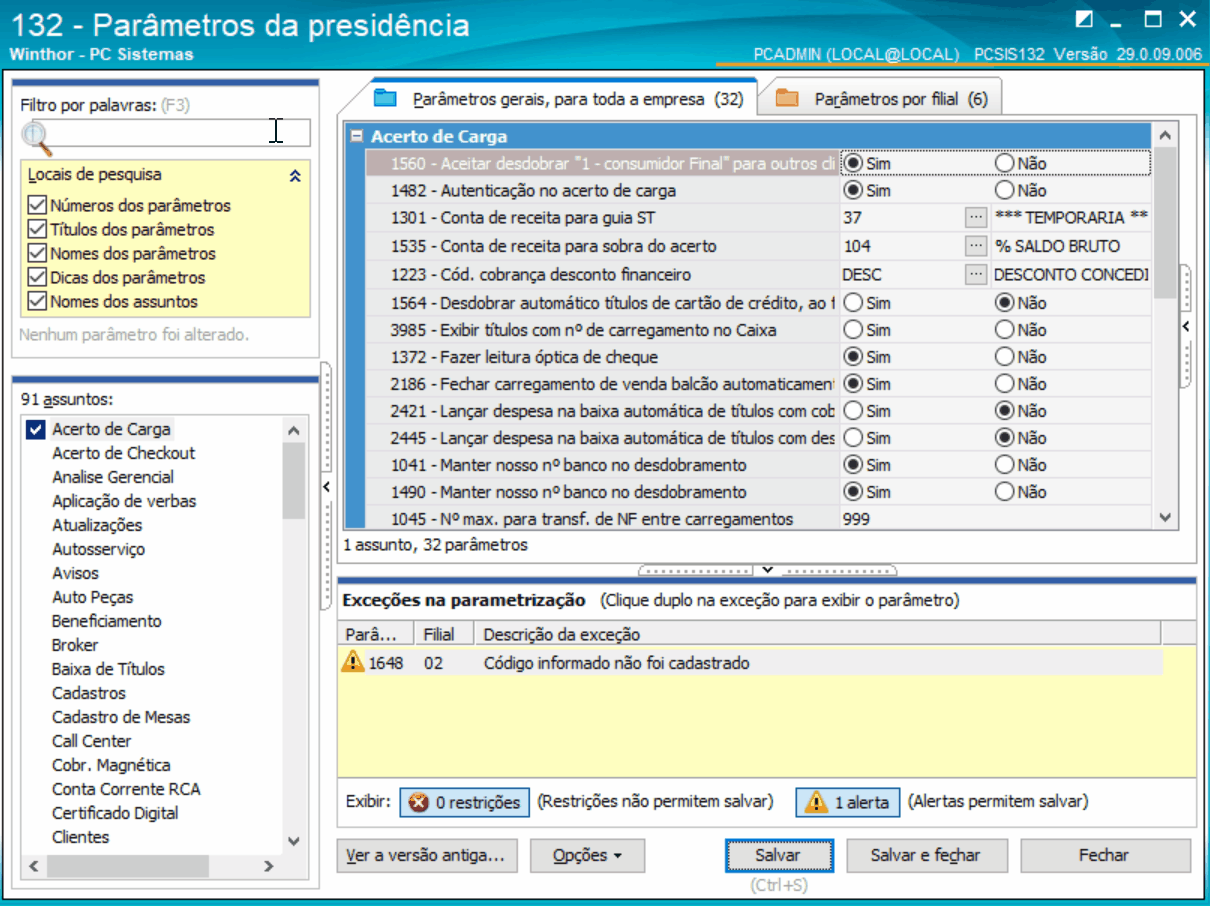Switch to Parâmetros por filial tab
Viewport: 1210px width, 906px height.
click(x=880, y=99)
